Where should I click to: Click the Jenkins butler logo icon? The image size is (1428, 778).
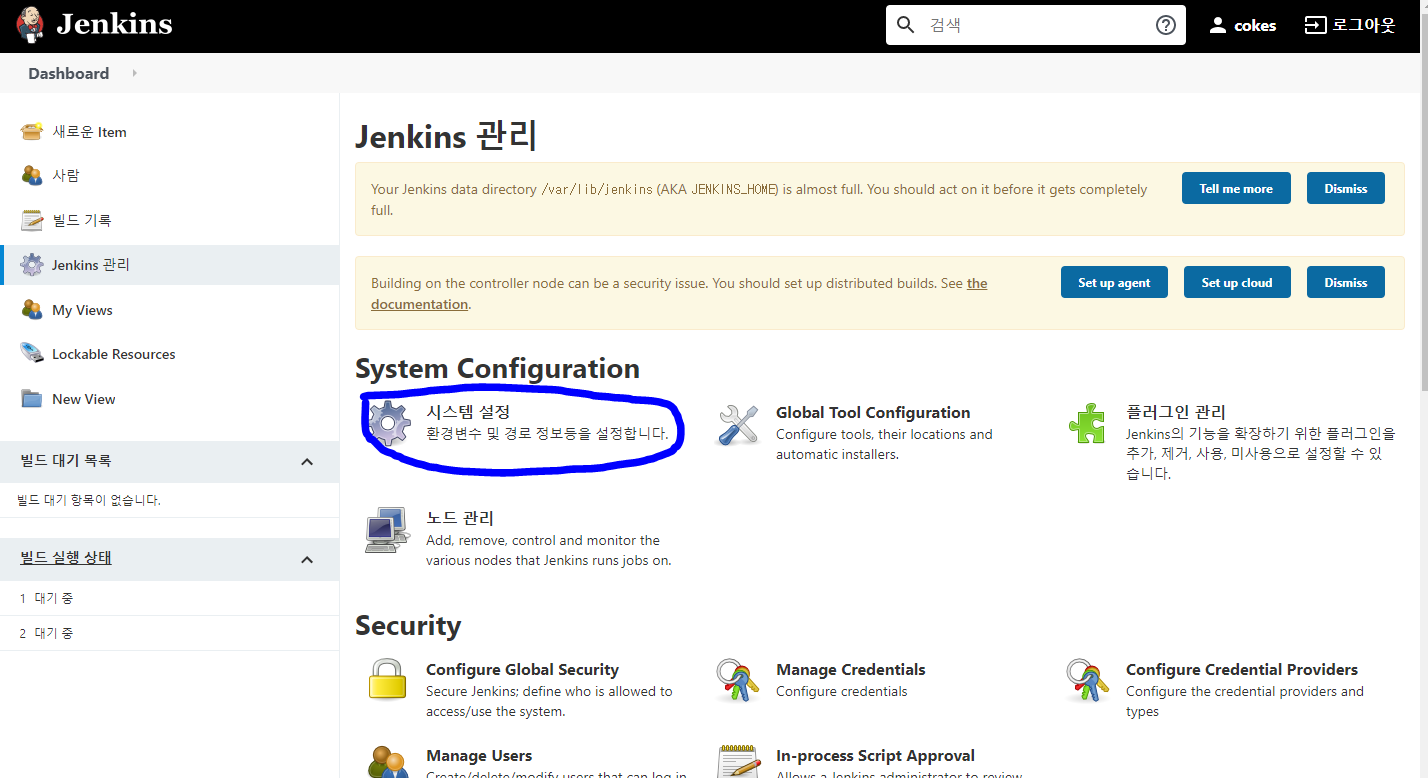click(x=30, y=25)
